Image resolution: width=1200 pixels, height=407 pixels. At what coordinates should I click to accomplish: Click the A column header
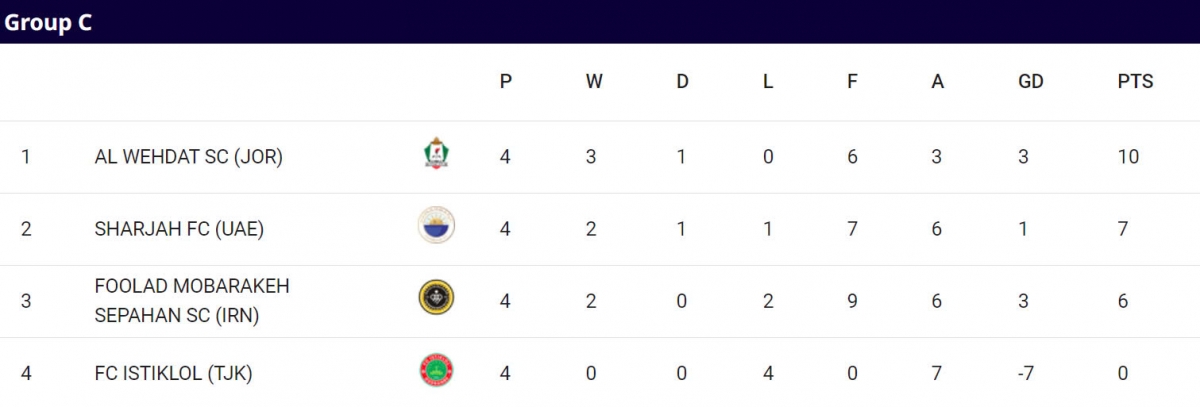click(x=937, y=82)
